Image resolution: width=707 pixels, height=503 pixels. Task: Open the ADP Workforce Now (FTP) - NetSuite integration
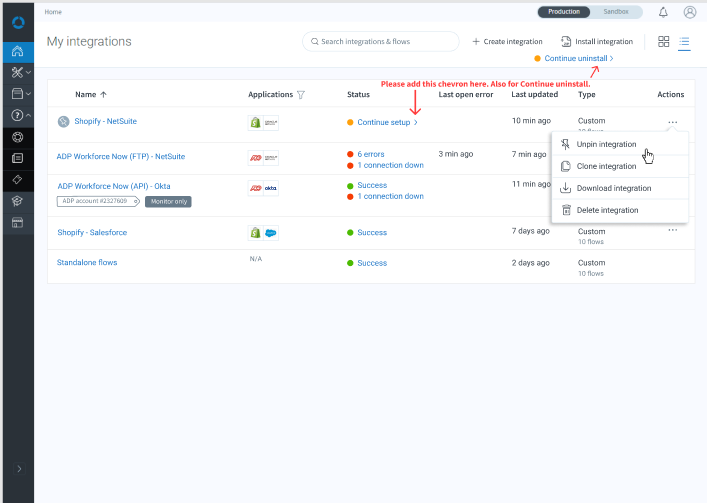(121, 156)
